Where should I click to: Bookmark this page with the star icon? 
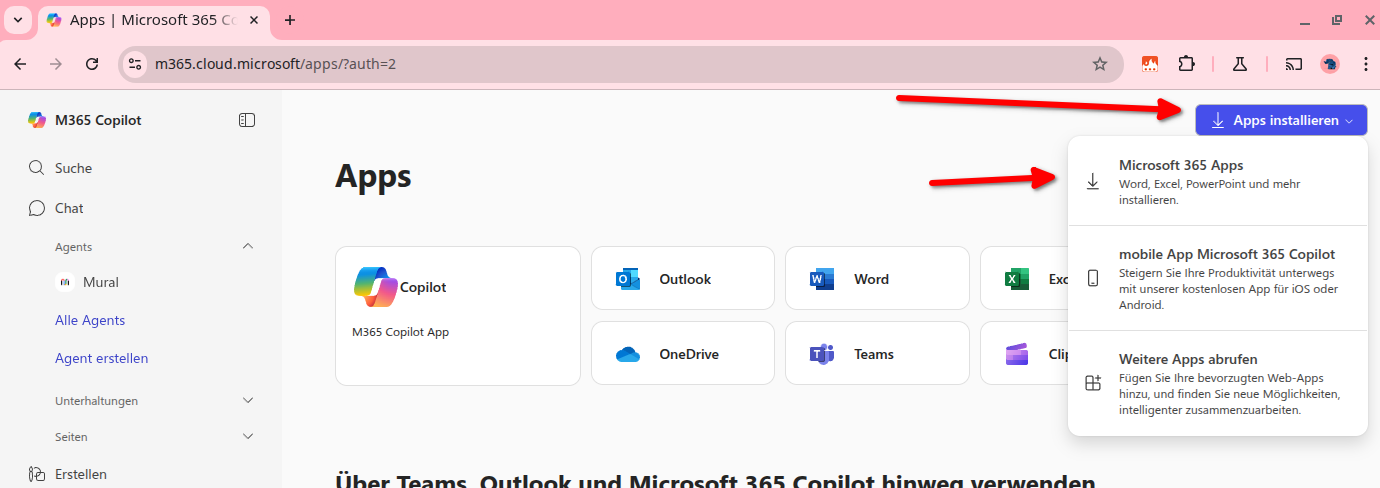[1100, 64]
